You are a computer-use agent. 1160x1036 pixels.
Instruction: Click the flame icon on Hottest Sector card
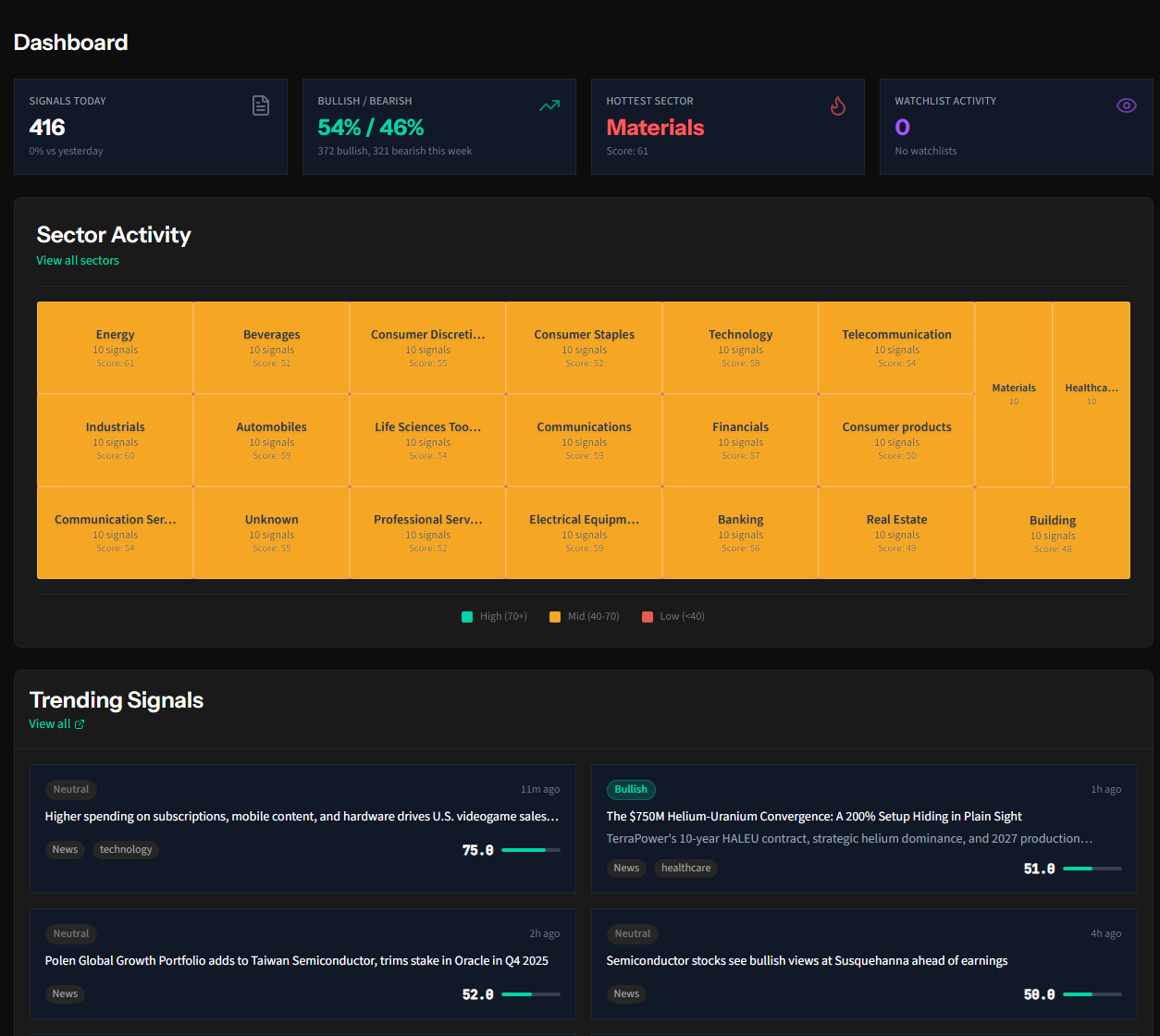point(838,105)
